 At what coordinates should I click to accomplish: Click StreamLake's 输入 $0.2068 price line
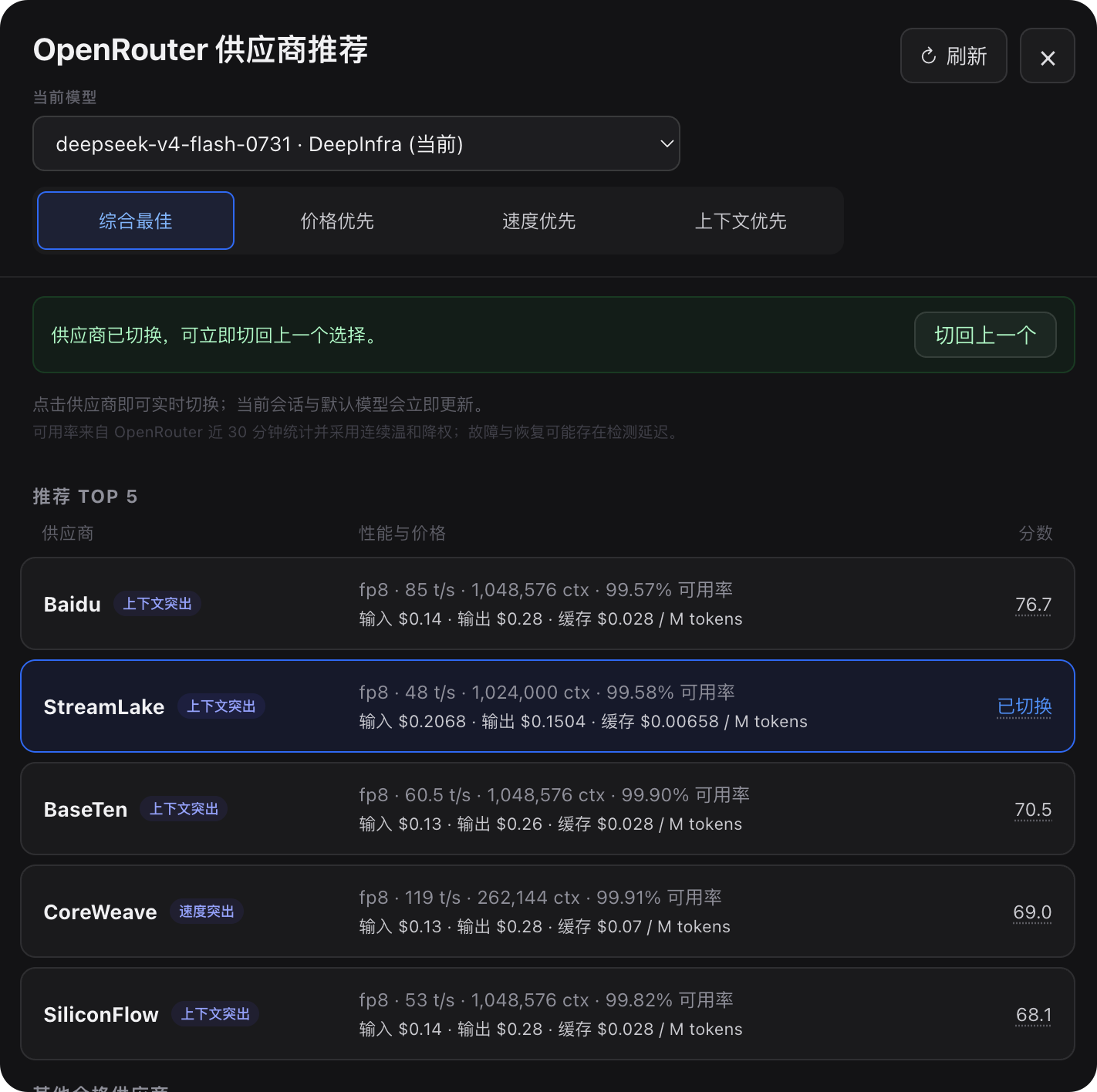(583, 722)
